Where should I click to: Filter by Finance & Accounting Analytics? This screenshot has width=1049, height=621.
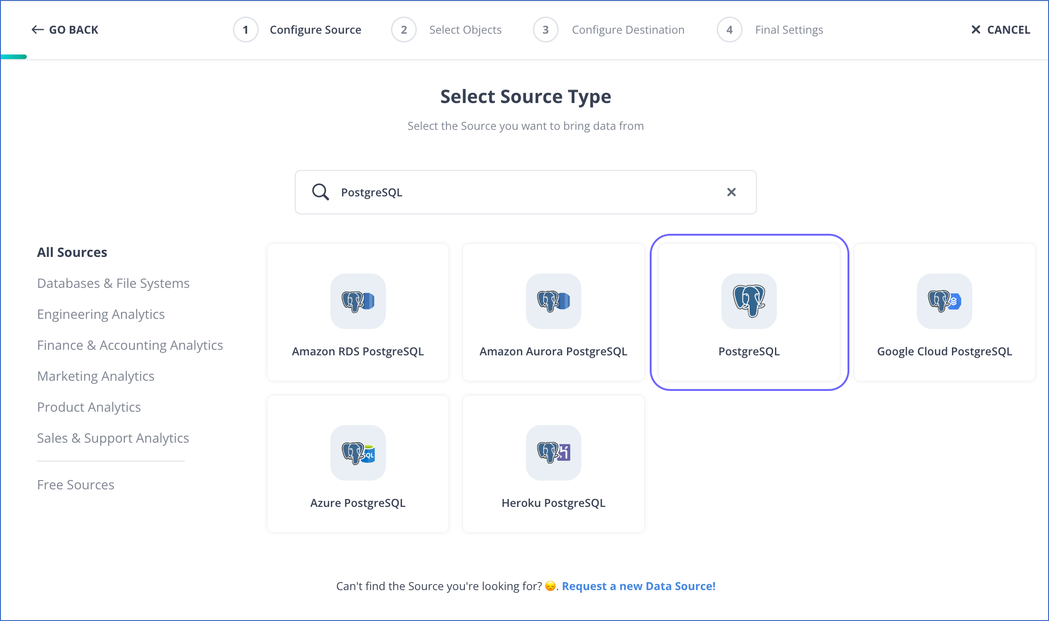[130, 345]
